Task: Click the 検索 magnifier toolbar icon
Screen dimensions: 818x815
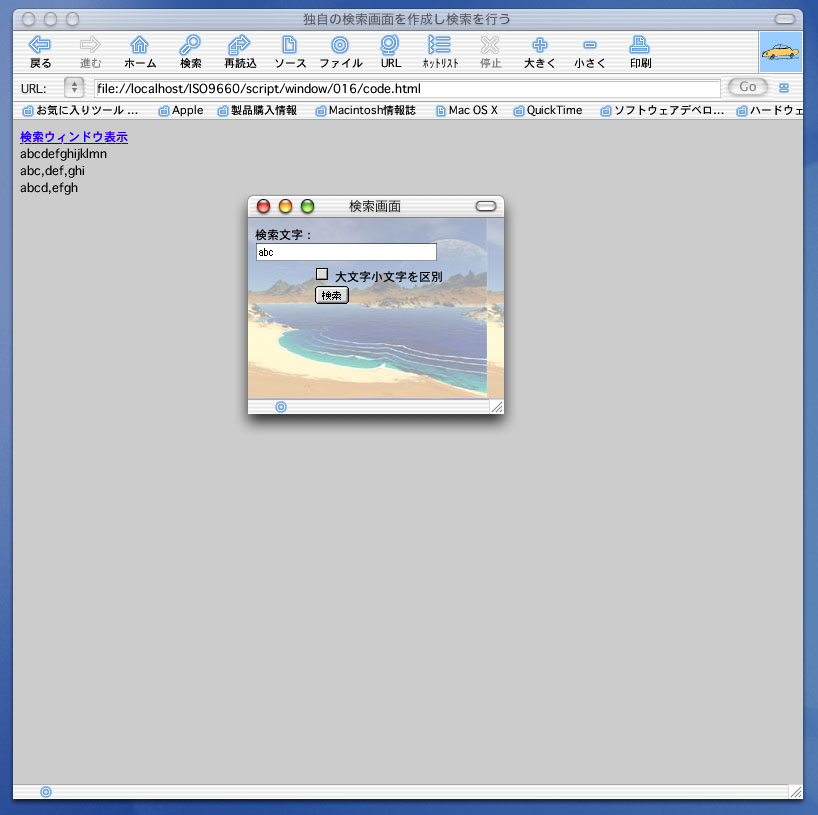Action: [190, 45]
